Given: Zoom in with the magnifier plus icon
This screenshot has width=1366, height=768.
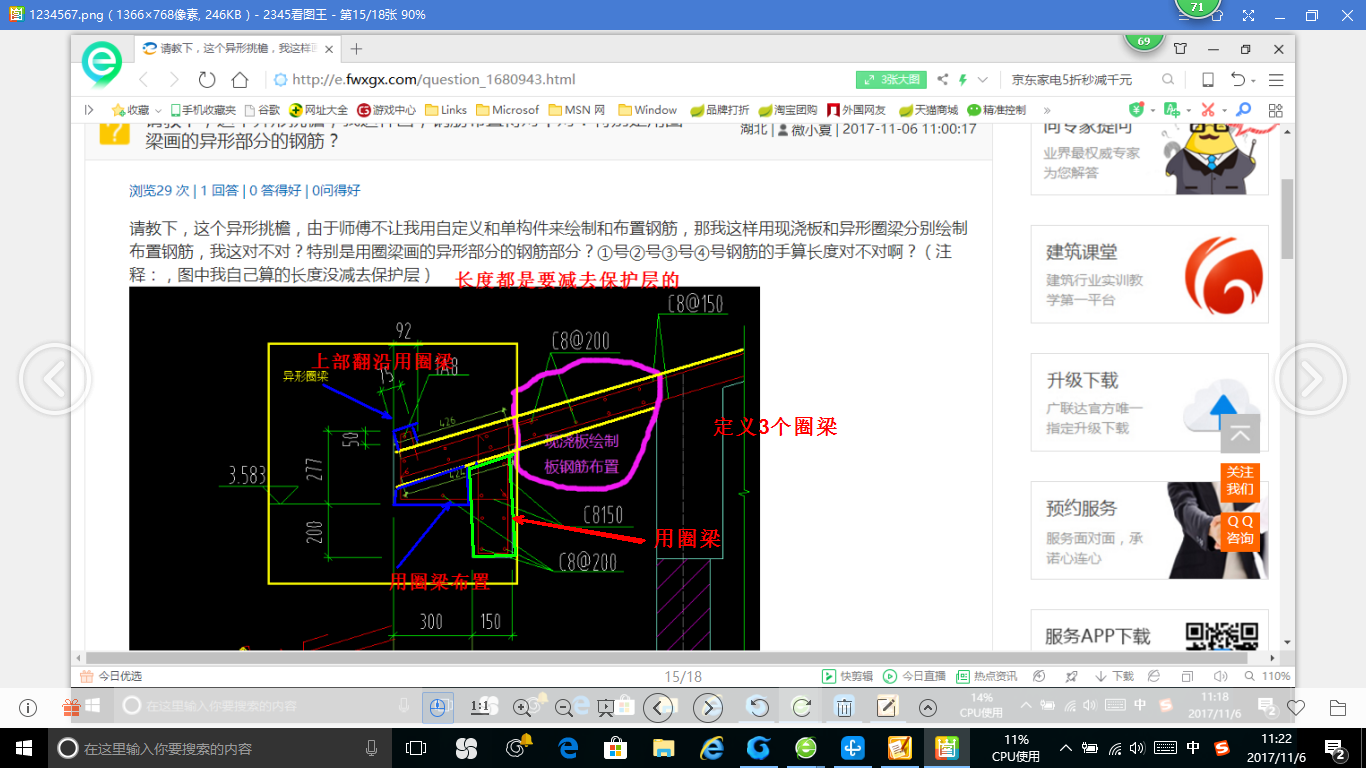Looking at the screenshot, I should tap(522, 708).
